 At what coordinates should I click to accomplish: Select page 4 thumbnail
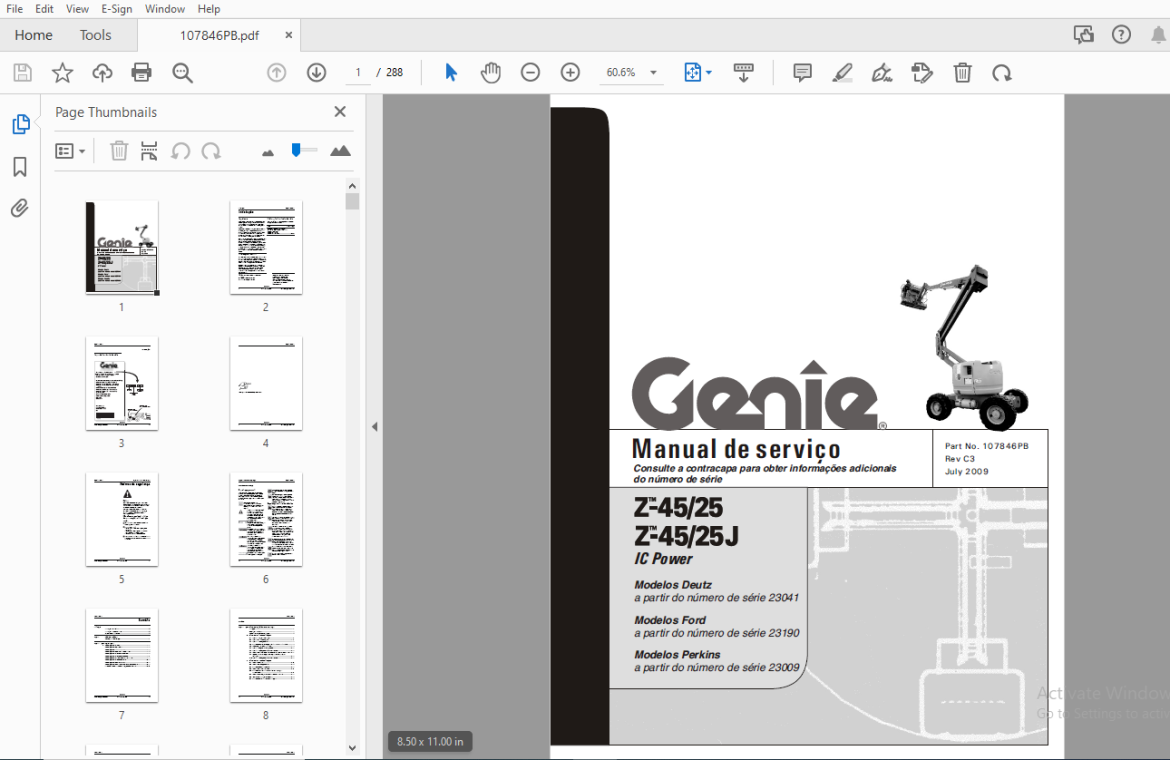pos(266,383)
